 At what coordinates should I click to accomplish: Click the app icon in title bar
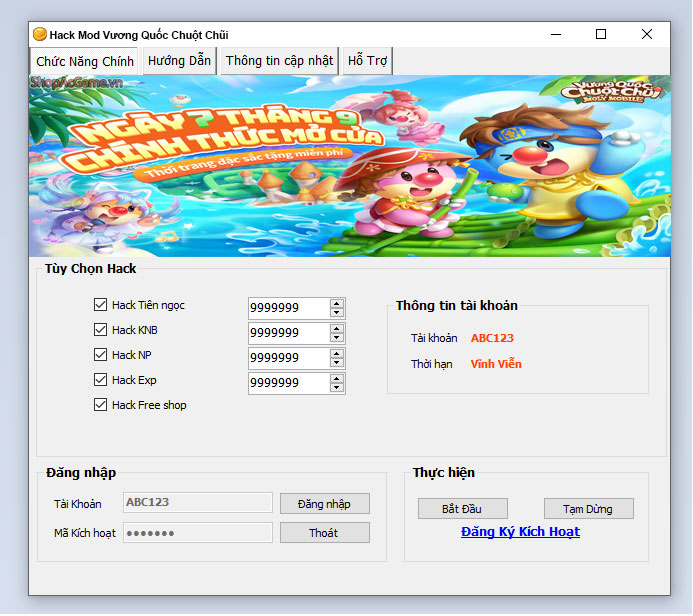click(x=40, y=34)
